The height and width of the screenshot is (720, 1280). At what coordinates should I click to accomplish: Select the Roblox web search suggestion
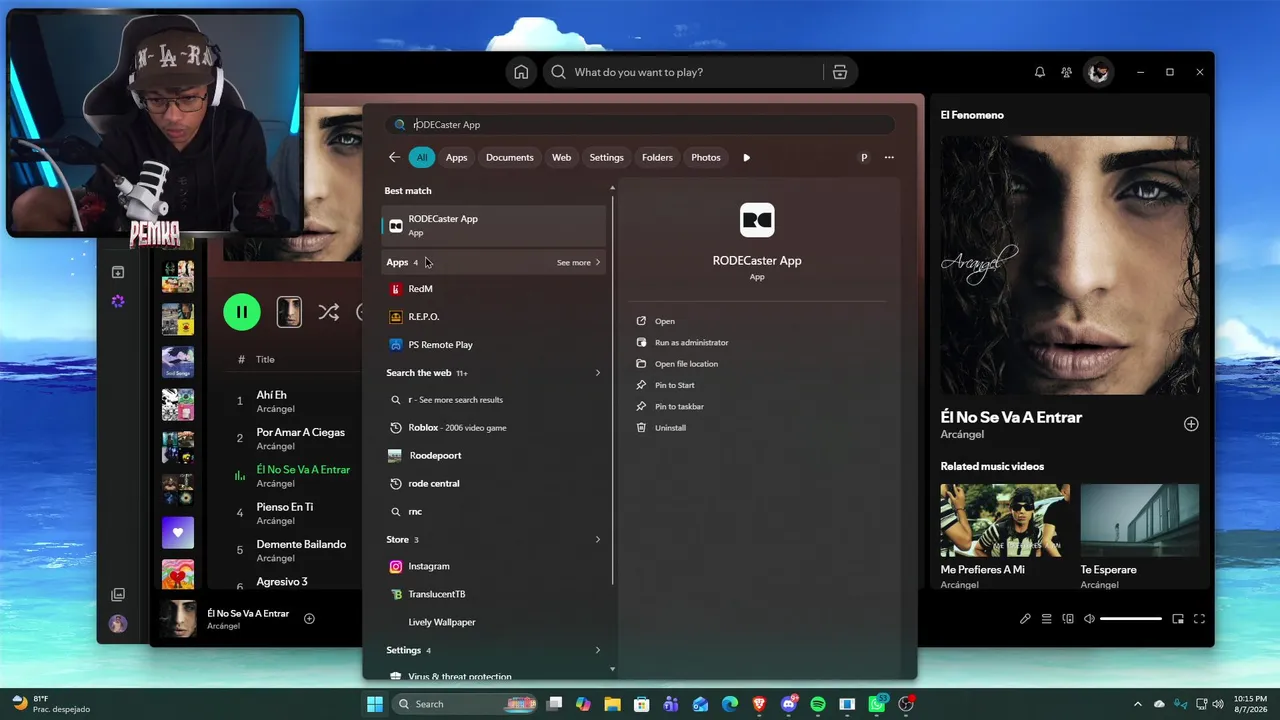point(494,428)
